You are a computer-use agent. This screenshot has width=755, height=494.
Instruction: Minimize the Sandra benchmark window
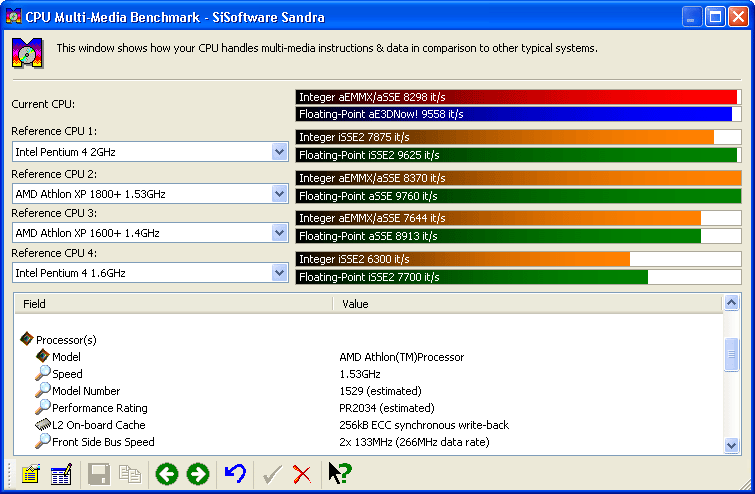692,17
